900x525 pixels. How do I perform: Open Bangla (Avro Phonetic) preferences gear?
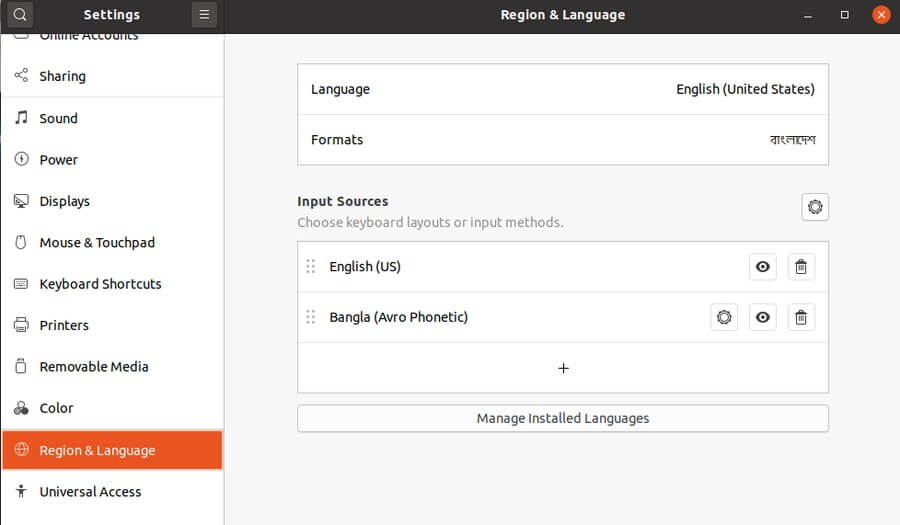coord(724,317)
